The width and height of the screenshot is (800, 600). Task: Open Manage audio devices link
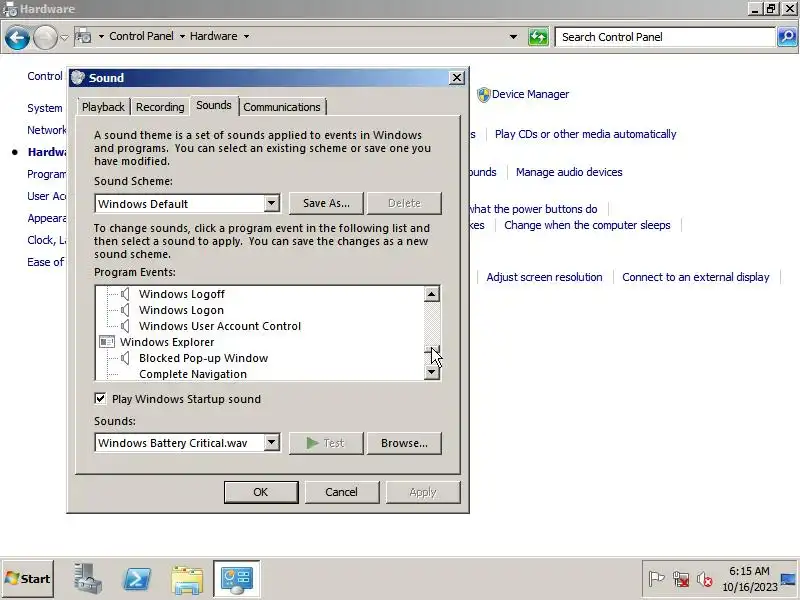coord(569,172)
